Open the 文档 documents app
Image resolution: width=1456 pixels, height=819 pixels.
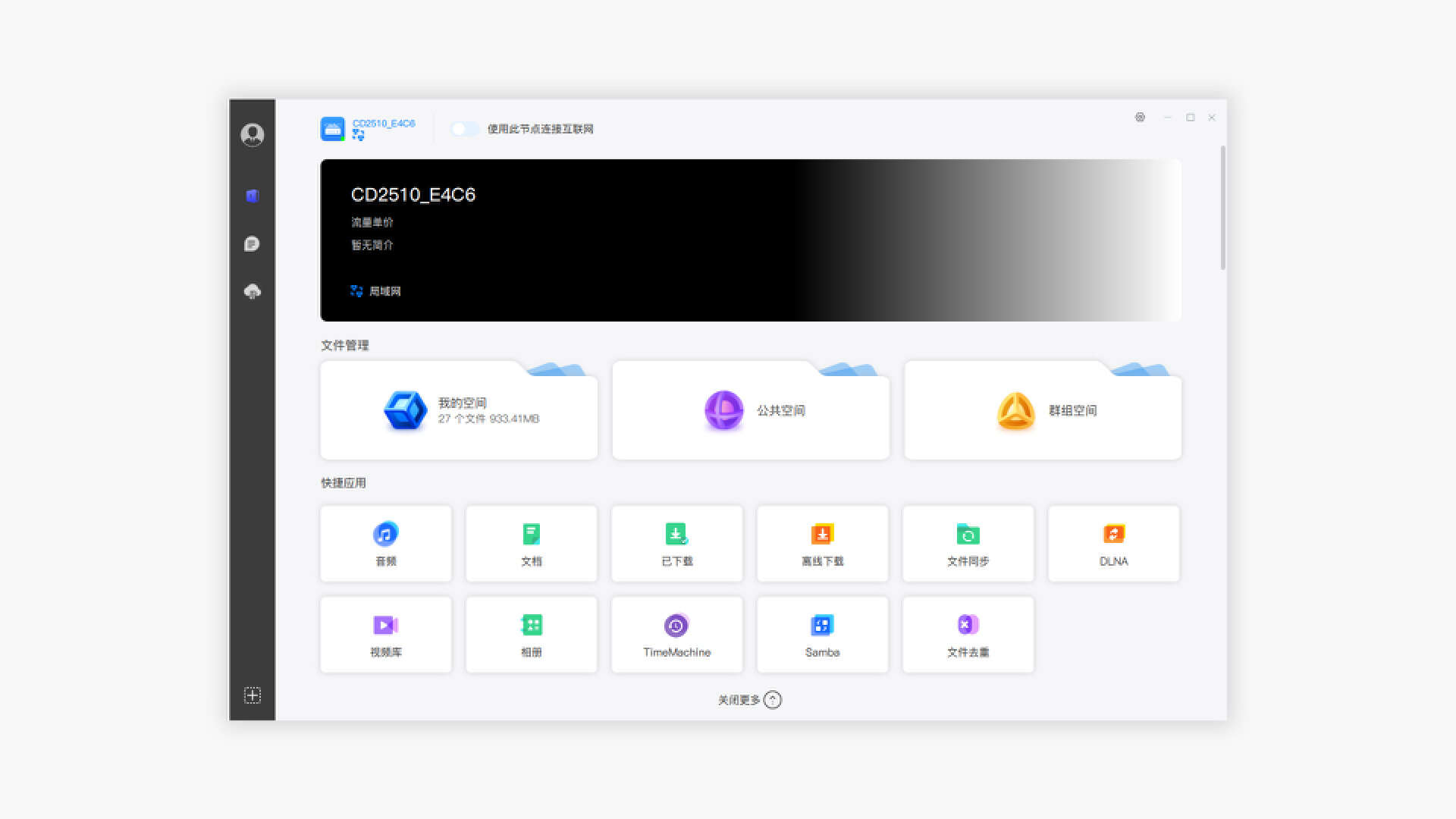[531, 543]
